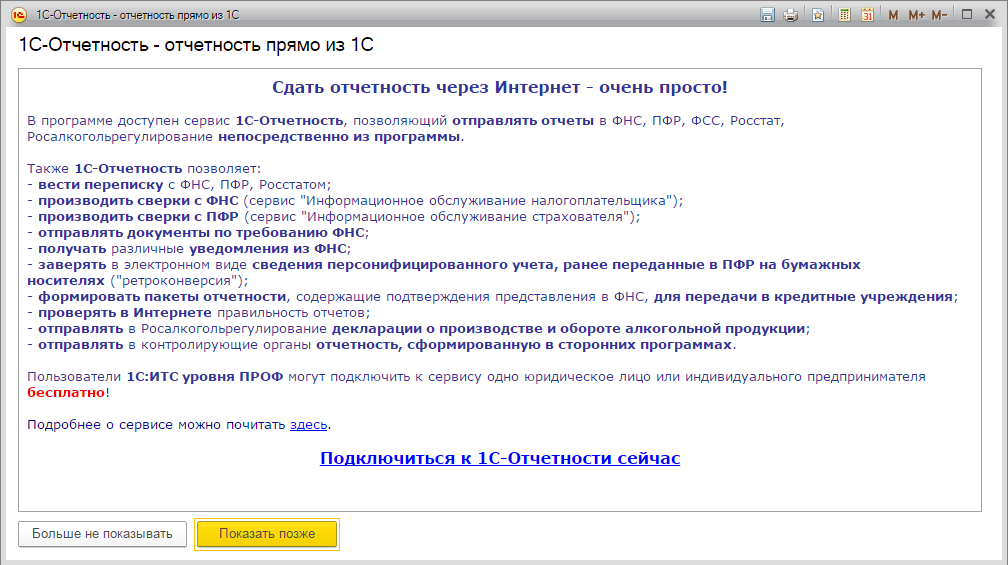Screen dimensions: 1008x565
Task: Click the 'Показать позже' button
Action: click(x=267, y=534)
